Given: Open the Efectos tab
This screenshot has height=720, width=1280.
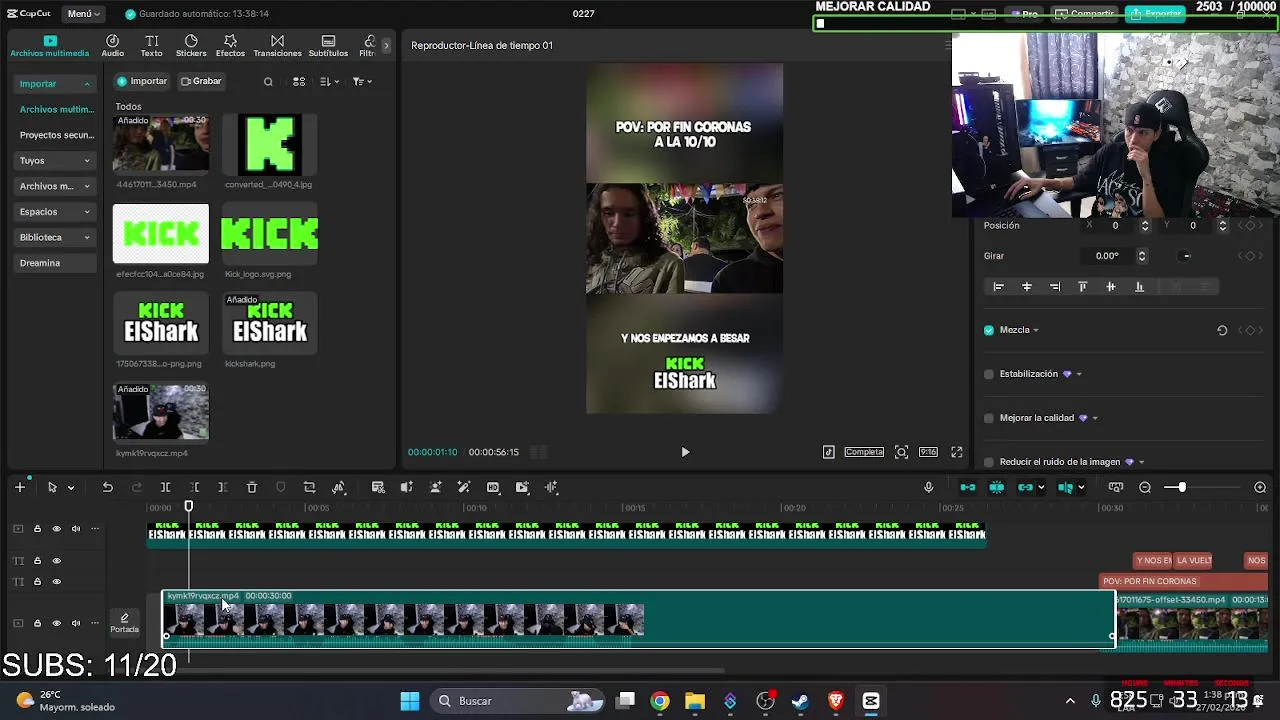Looking at the screenshot, I should coord(230,46).
